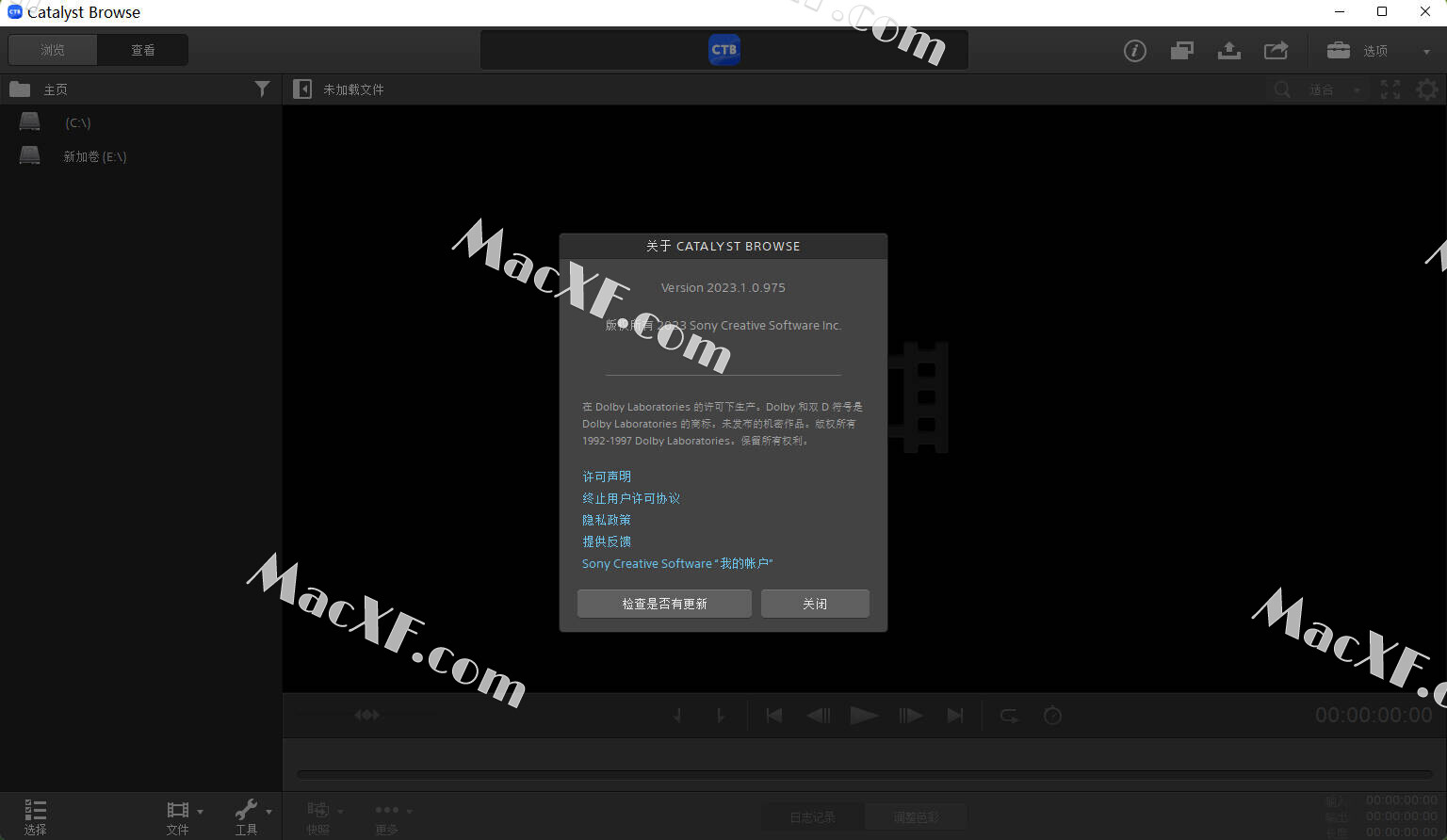Click the briefcase options icon

pyautogui.click(x=1339, y=51)
